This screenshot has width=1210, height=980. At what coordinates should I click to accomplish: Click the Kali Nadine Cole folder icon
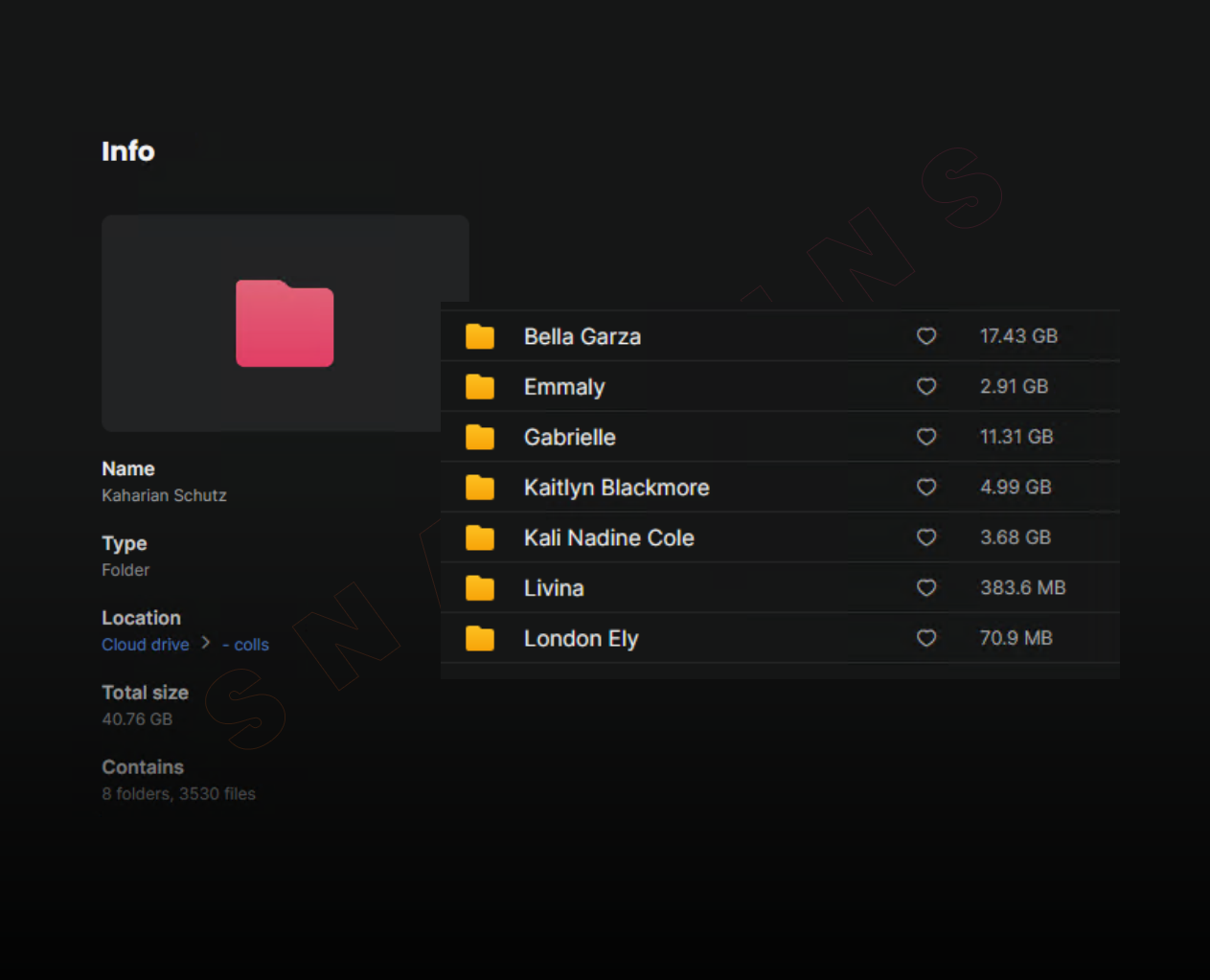(480, 537)
